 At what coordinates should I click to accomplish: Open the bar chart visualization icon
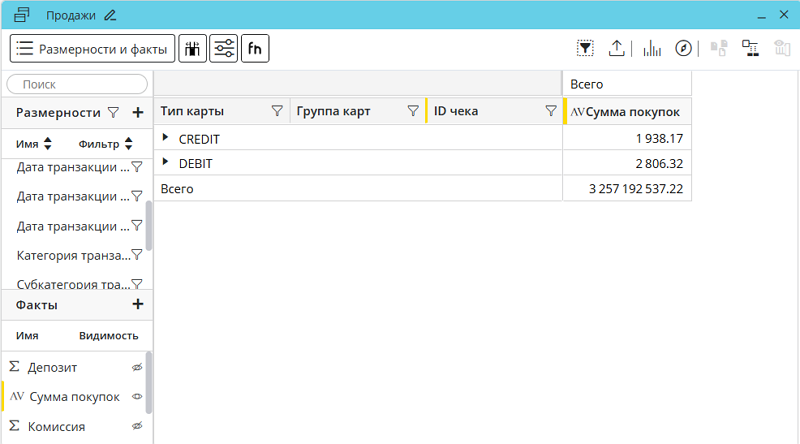click(652, 48)
